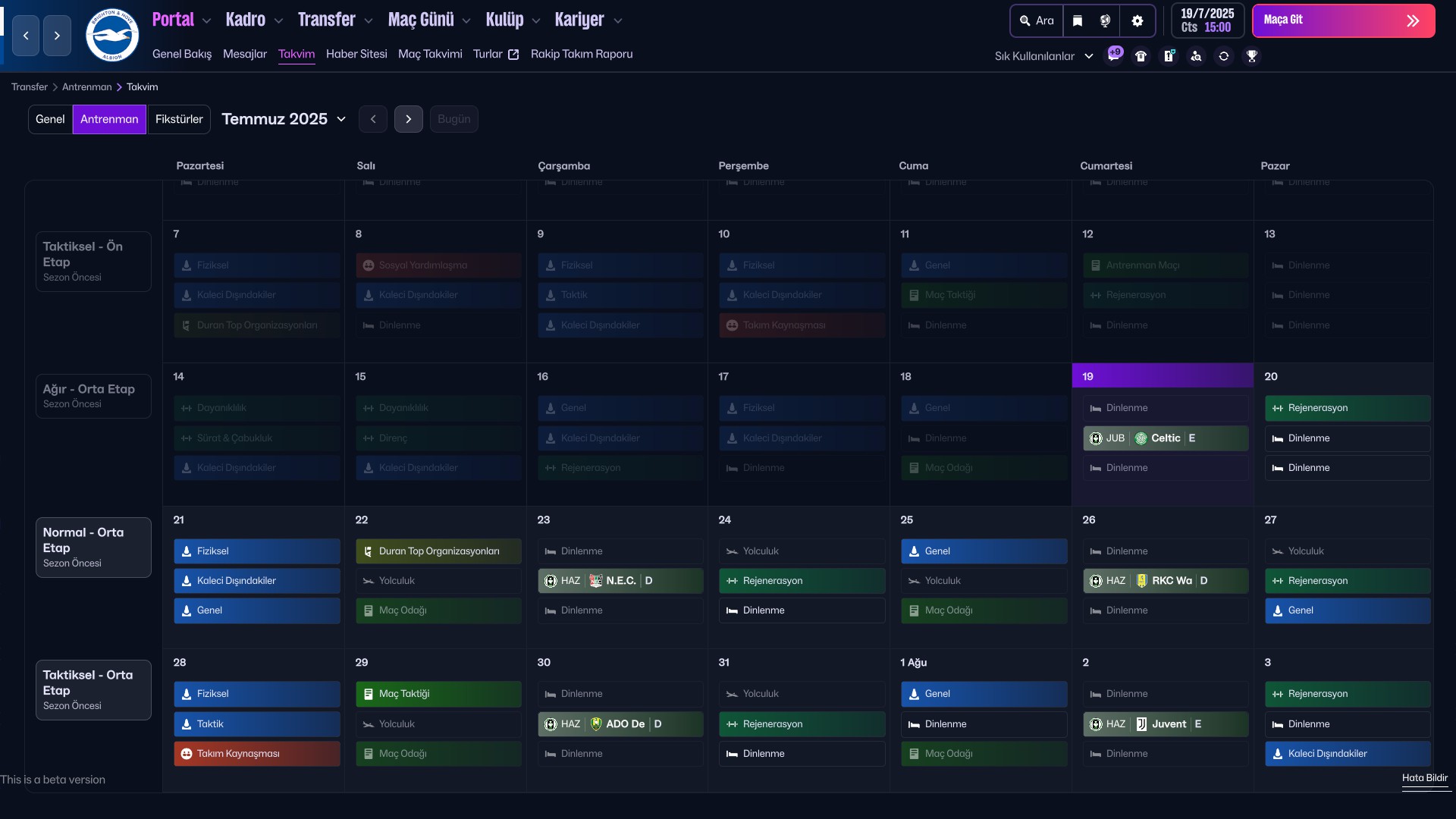The image size is (1456, 819).
Task: Open the Mesajlar tab
Action: click(x=244, y=54)
